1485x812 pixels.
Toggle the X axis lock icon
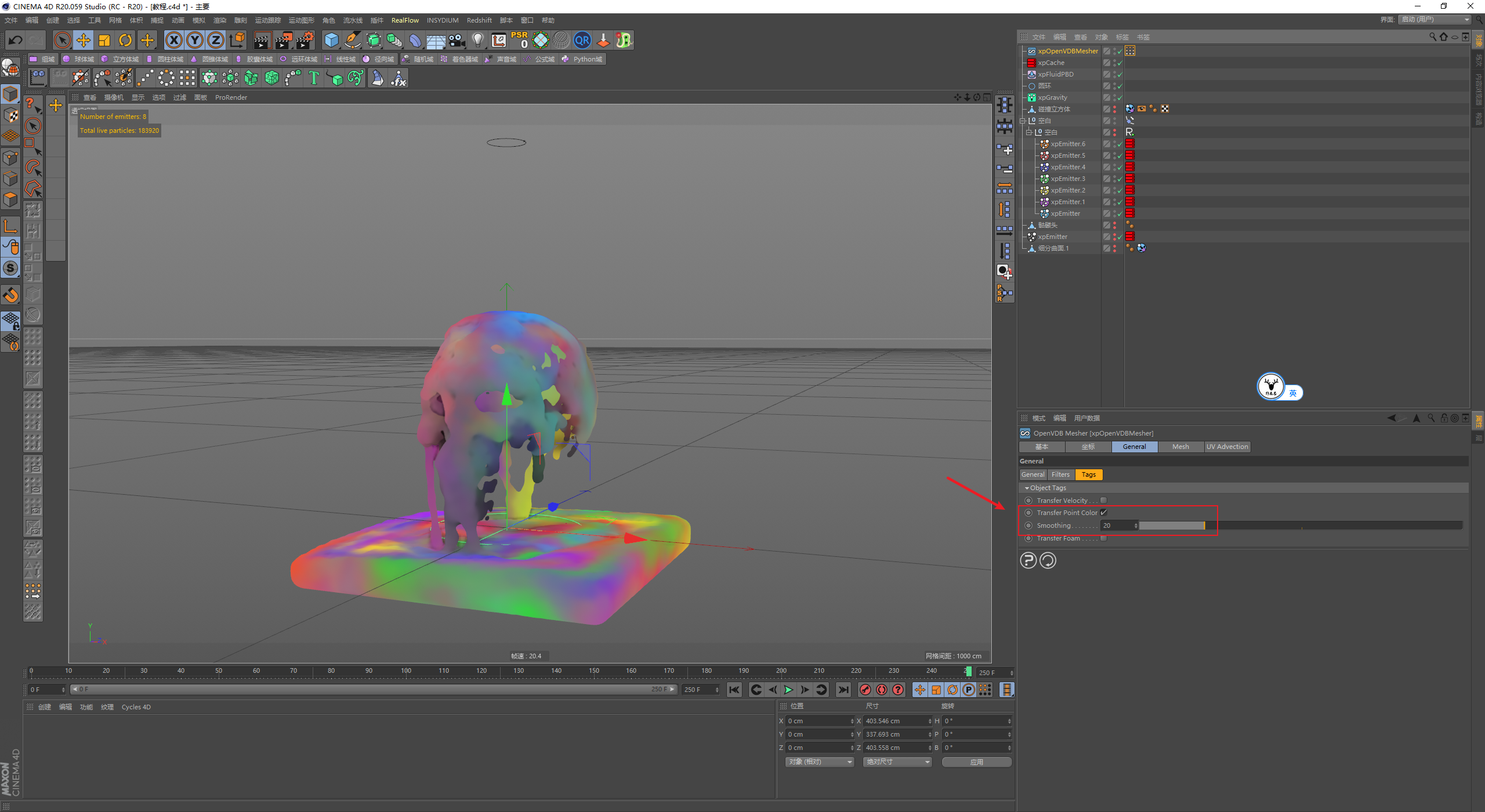tap(173, 40)
